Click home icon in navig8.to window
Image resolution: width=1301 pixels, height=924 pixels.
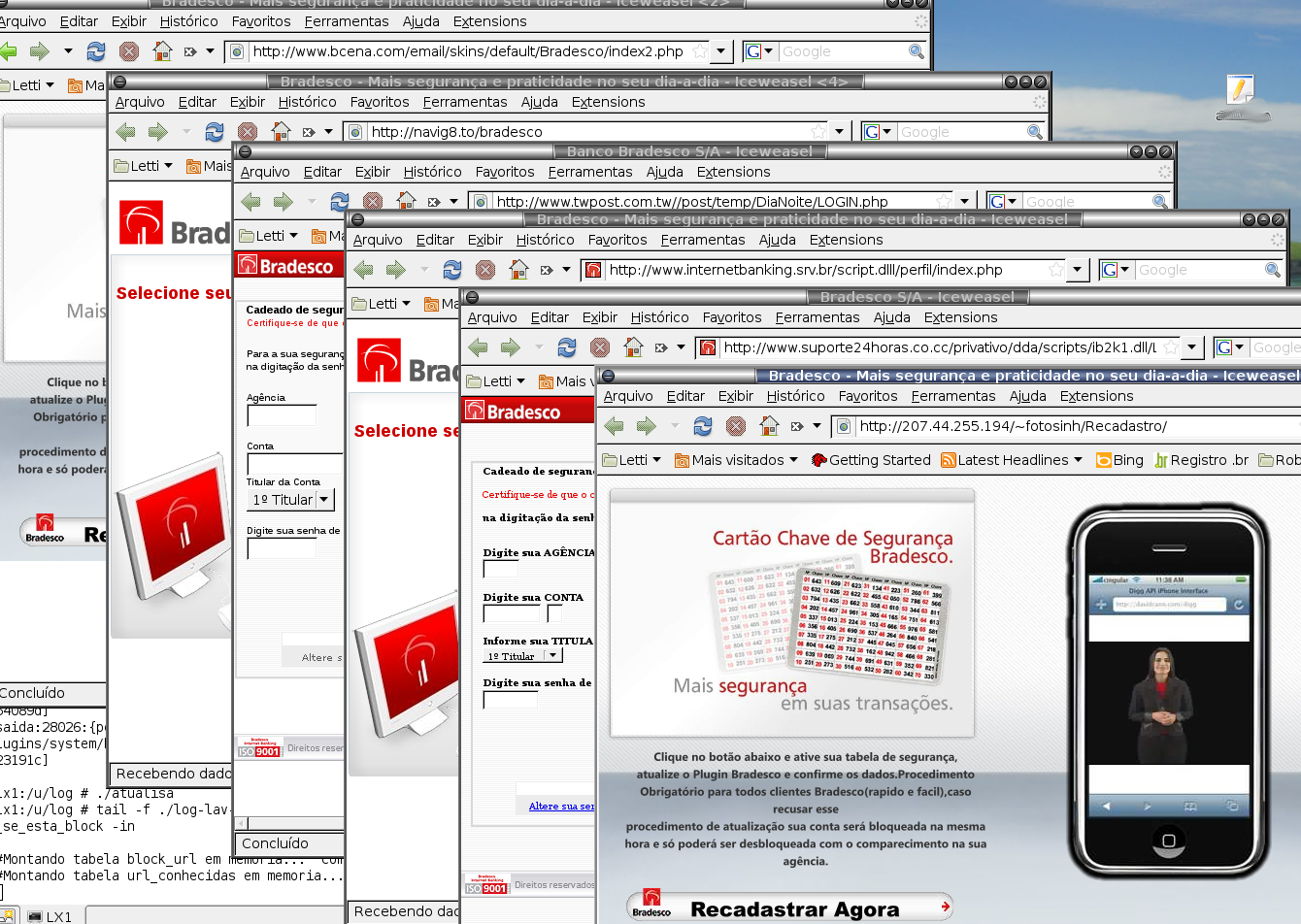[281, 131]
